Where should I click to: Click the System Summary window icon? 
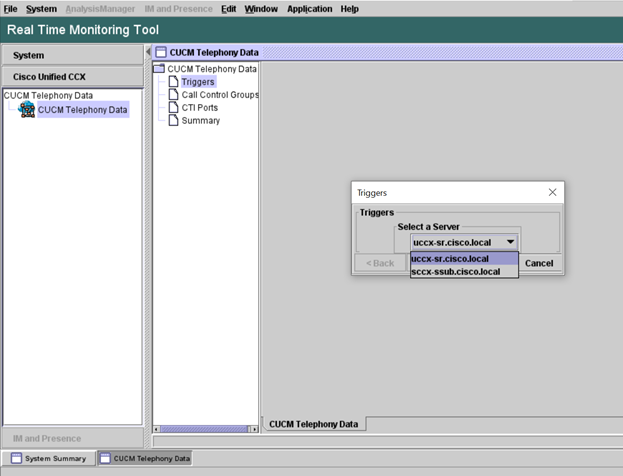pyautogui.click(x=16, y=458)
